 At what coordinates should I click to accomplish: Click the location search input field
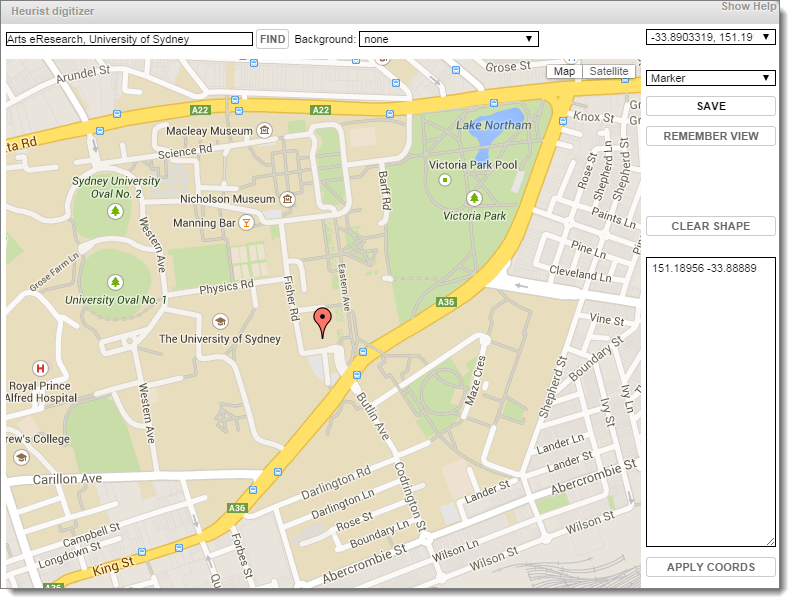tap(129, 39)
